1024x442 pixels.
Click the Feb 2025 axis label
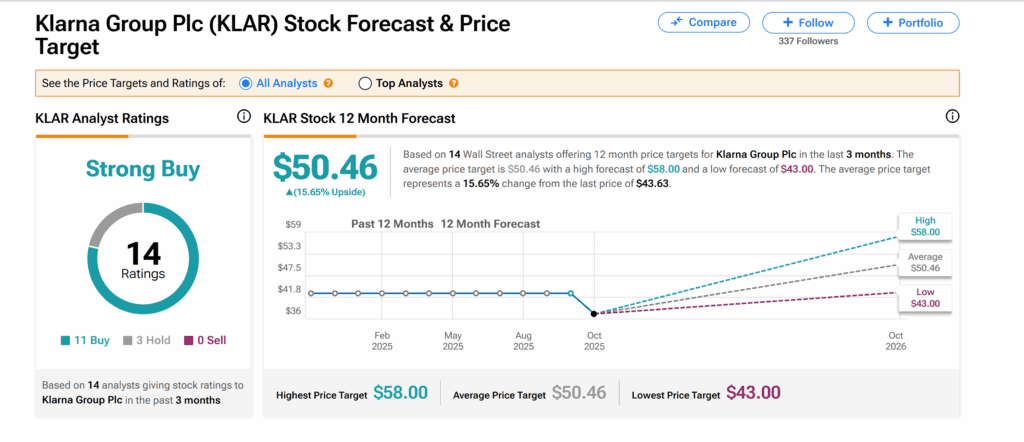382,341
